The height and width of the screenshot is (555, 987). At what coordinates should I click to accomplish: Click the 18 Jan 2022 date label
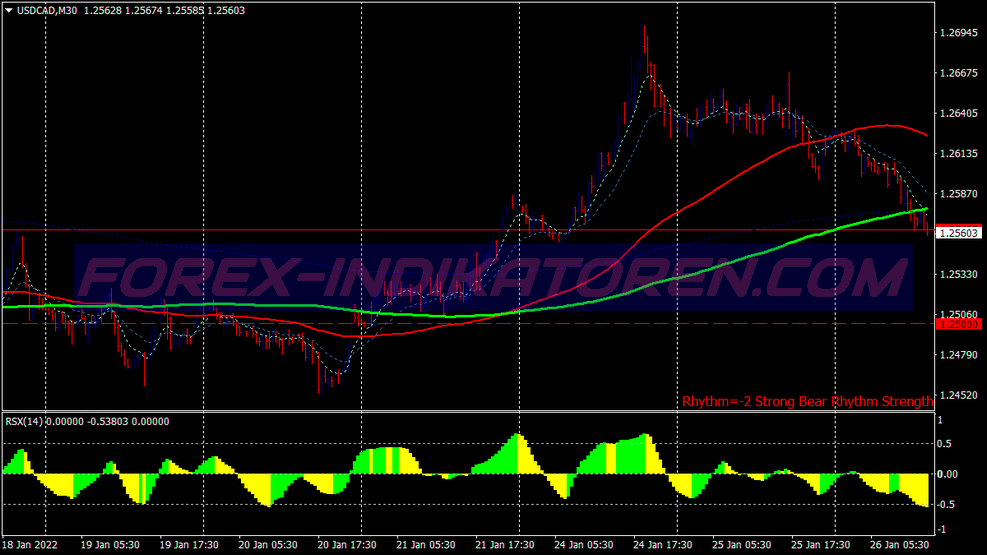(x=30, y=544)
